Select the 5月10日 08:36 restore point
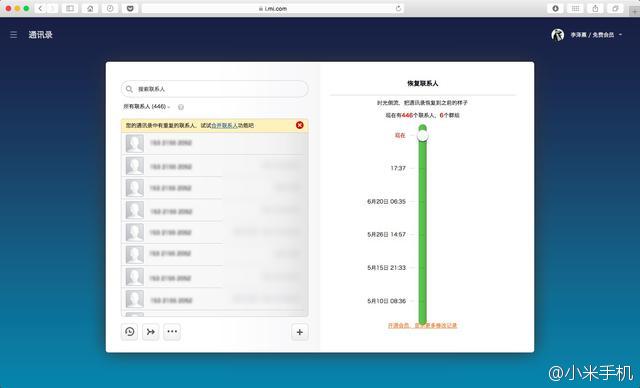The image size is (640, 388). click(387, 301)
